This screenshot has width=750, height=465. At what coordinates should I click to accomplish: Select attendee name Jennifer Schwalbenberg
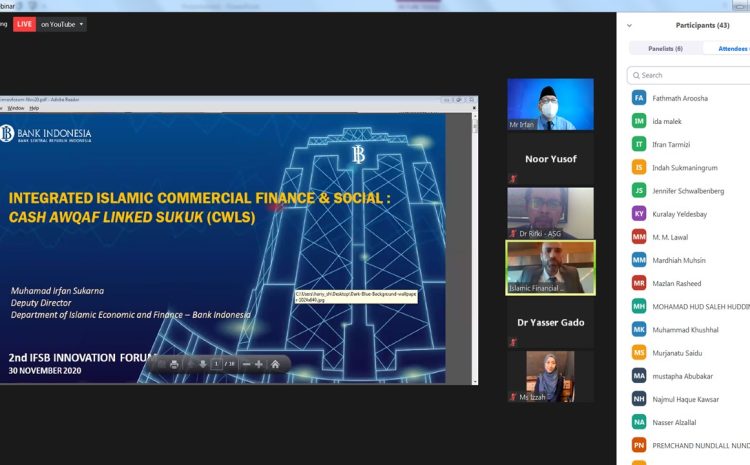(688, 191)
